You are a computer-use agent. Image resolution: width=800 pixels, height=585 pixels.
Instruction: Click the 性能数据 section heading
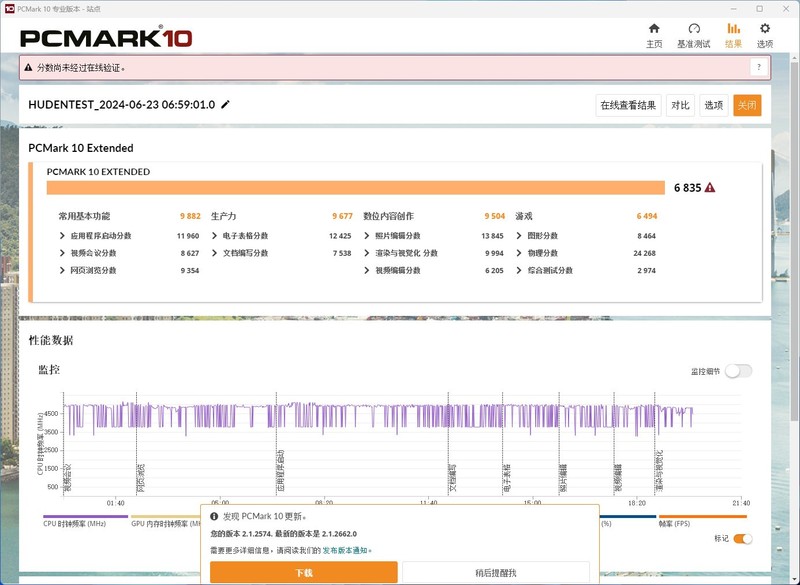pos(51,340)
